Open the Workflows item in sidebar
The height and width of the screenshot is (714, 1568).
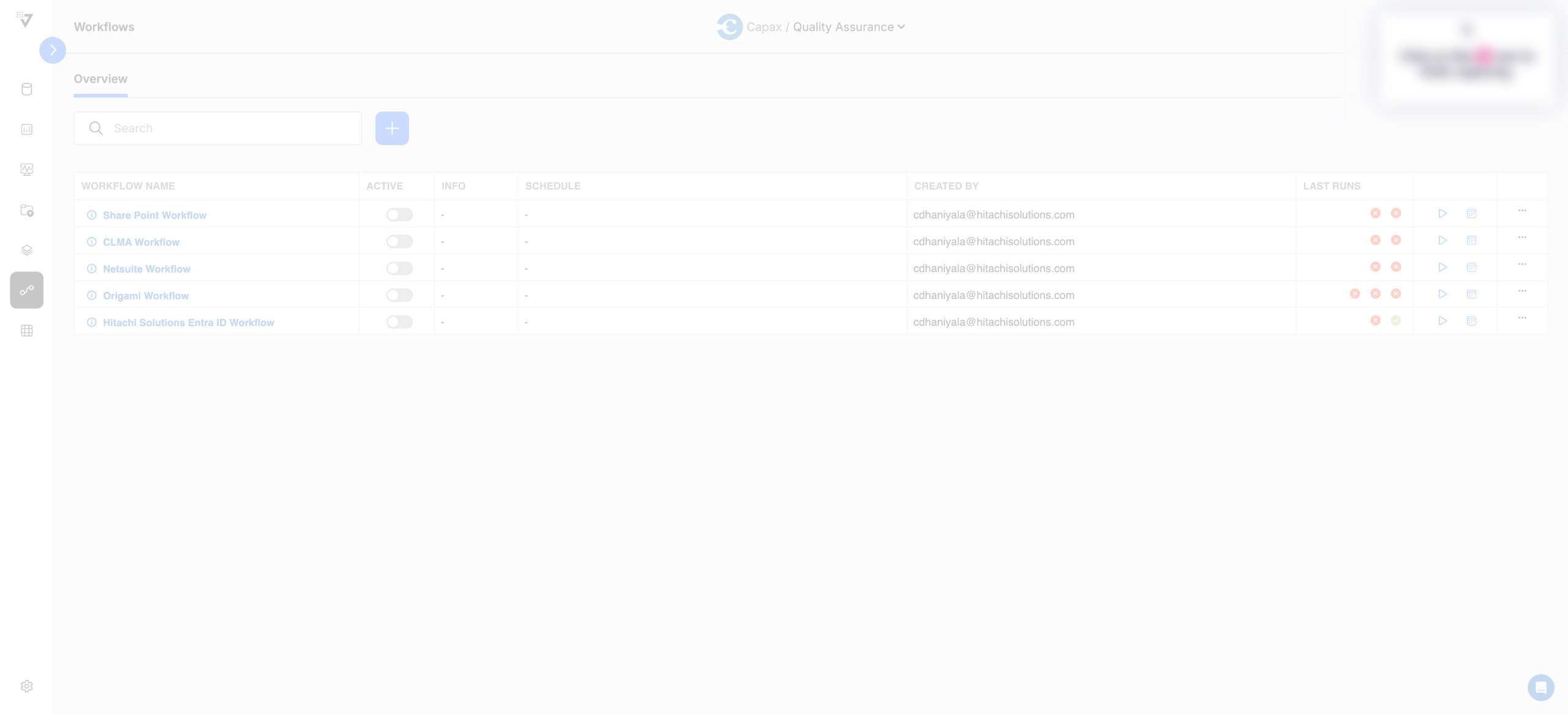point(26,290)
